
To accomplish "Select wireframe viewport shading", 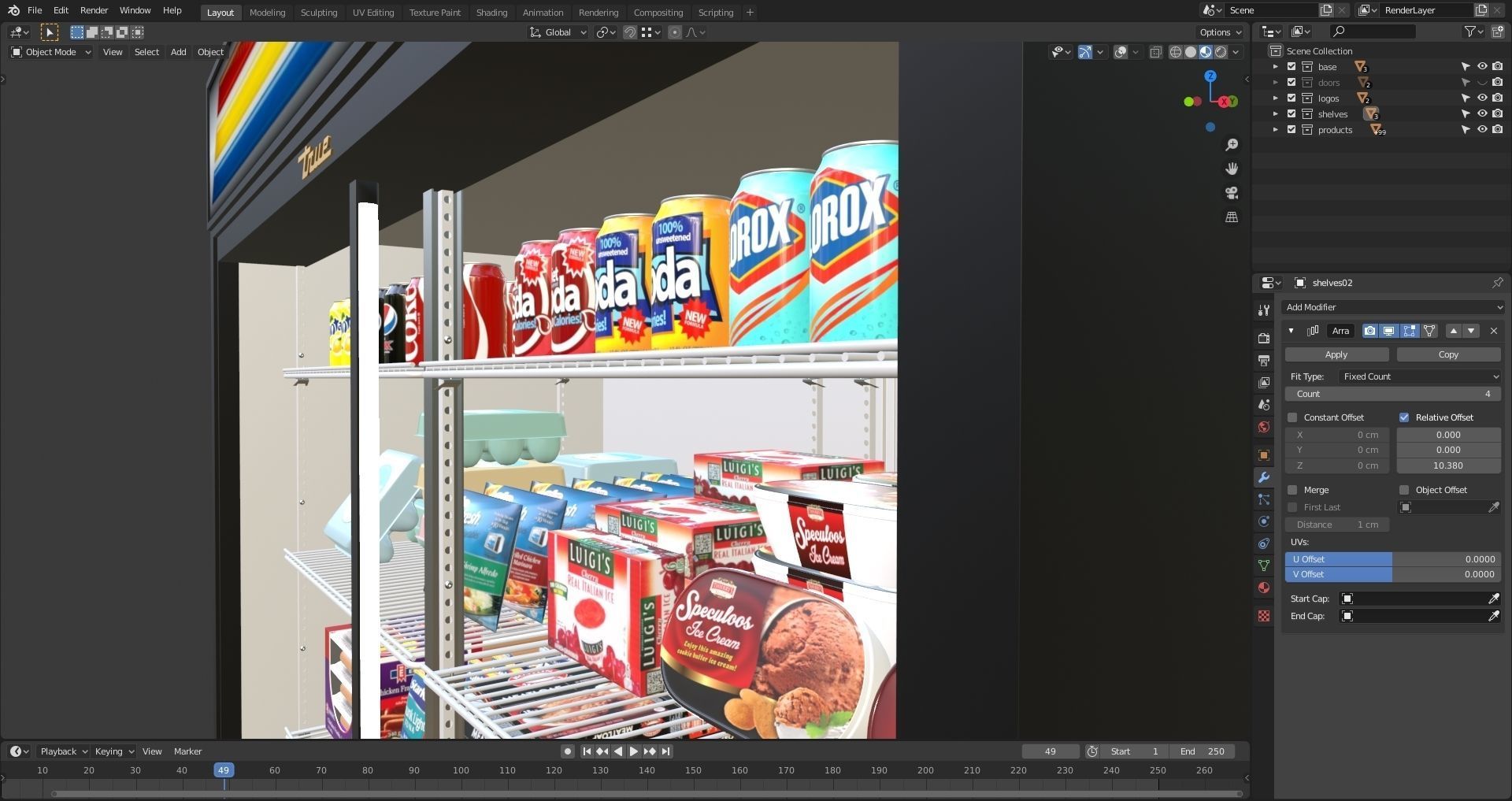I will click(x=1176, y=52).
